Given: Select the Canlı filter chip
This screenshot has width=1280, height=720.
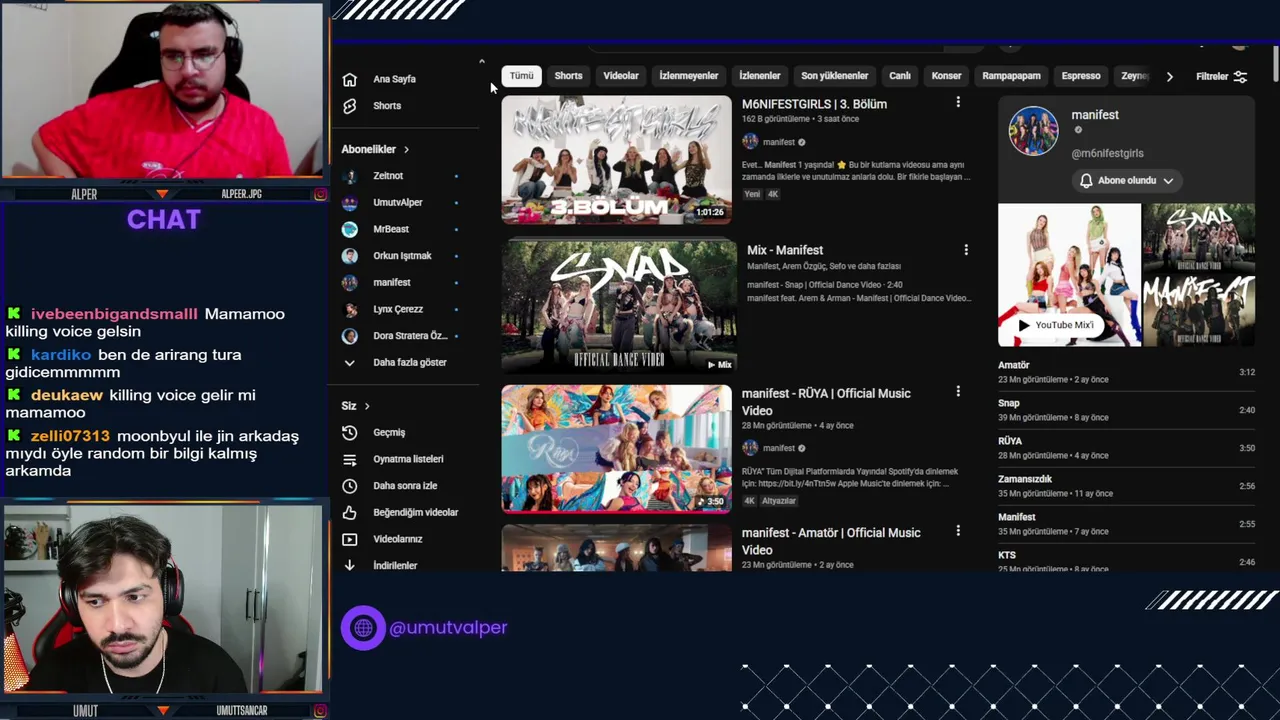Looking at the screenshot, I should coord(900,76).
